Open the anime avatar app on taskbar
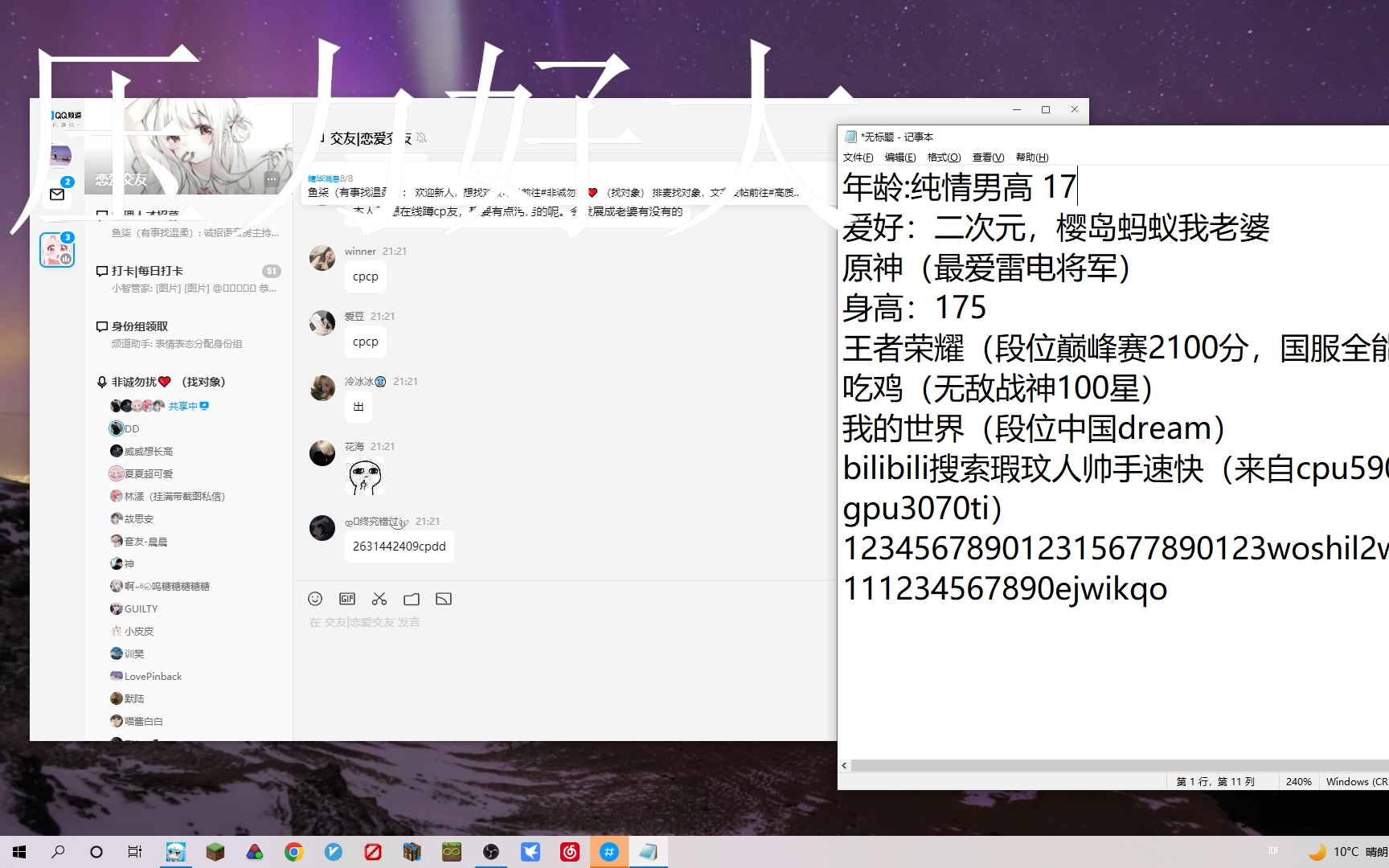This screenshot has height=868, width=1389. click(x=175, y=852)
